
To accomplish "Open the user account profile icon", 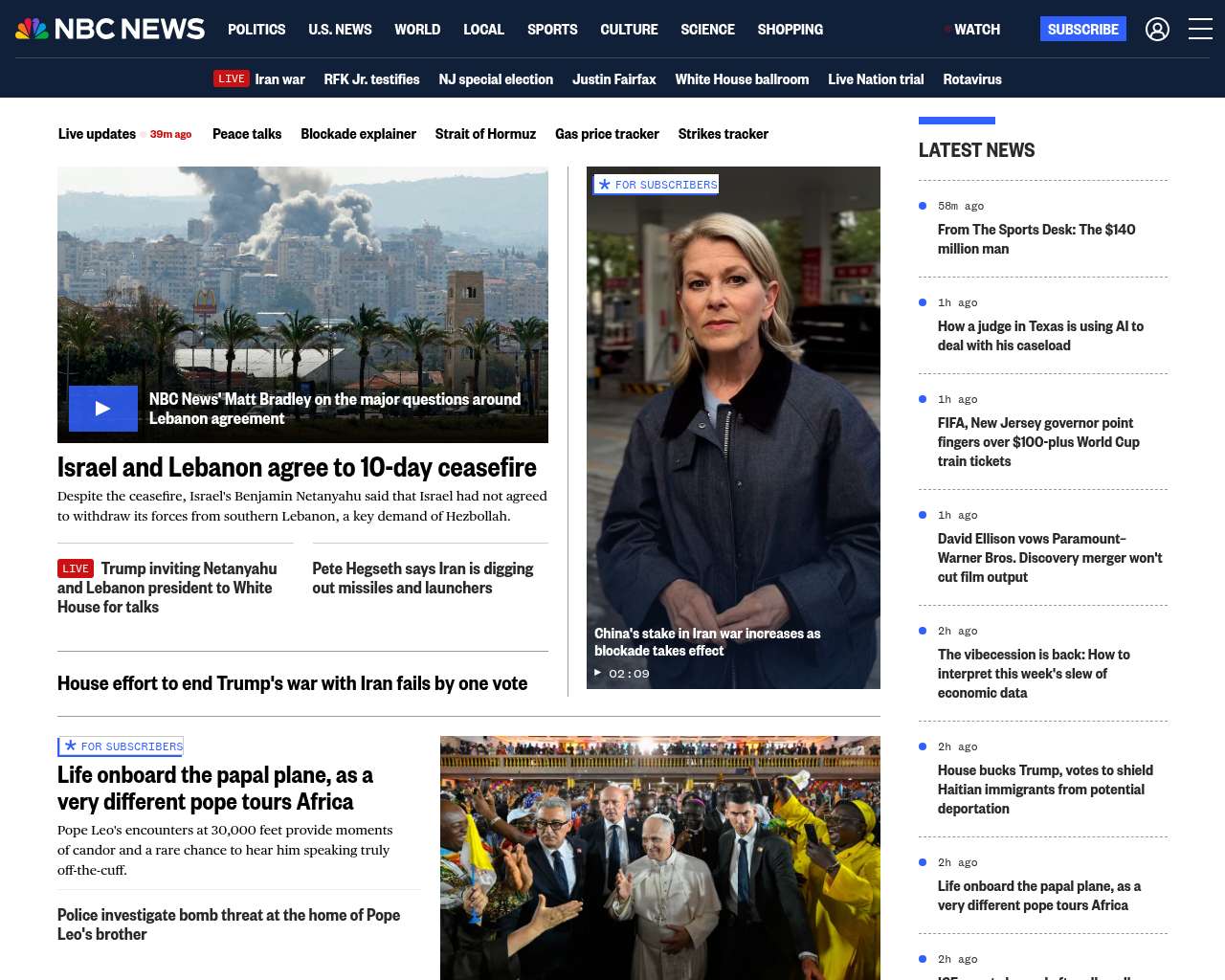I will coord(1157,30).
